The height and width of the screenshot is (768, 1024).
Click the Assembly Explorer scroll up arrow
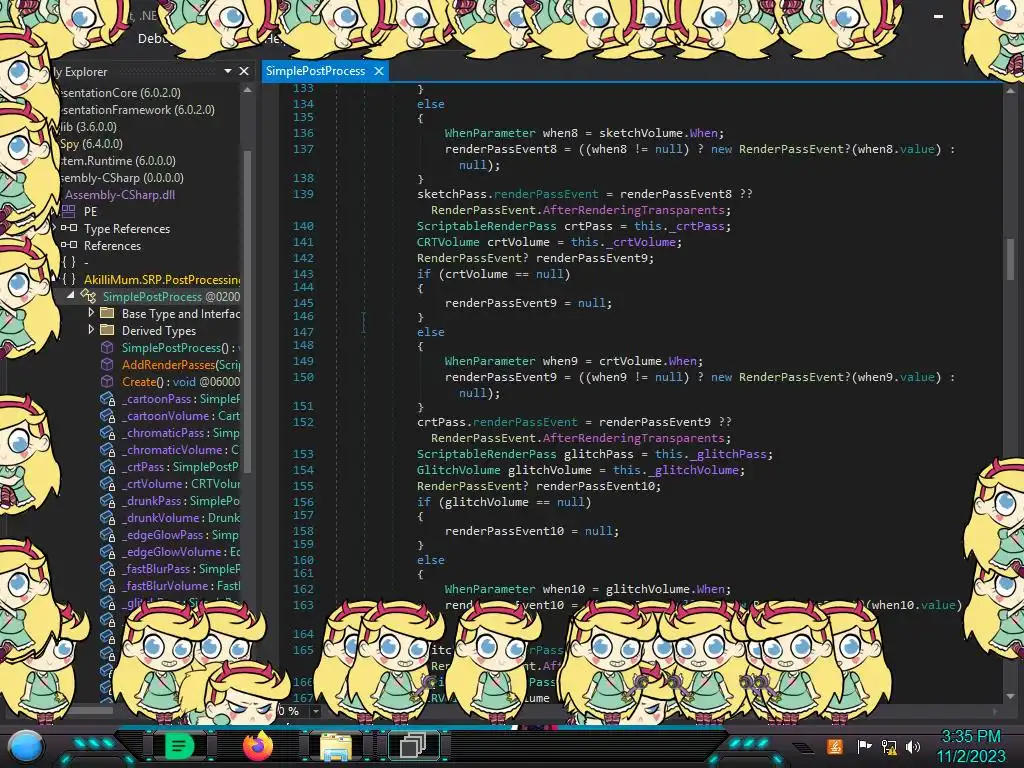tap(248, 91)
